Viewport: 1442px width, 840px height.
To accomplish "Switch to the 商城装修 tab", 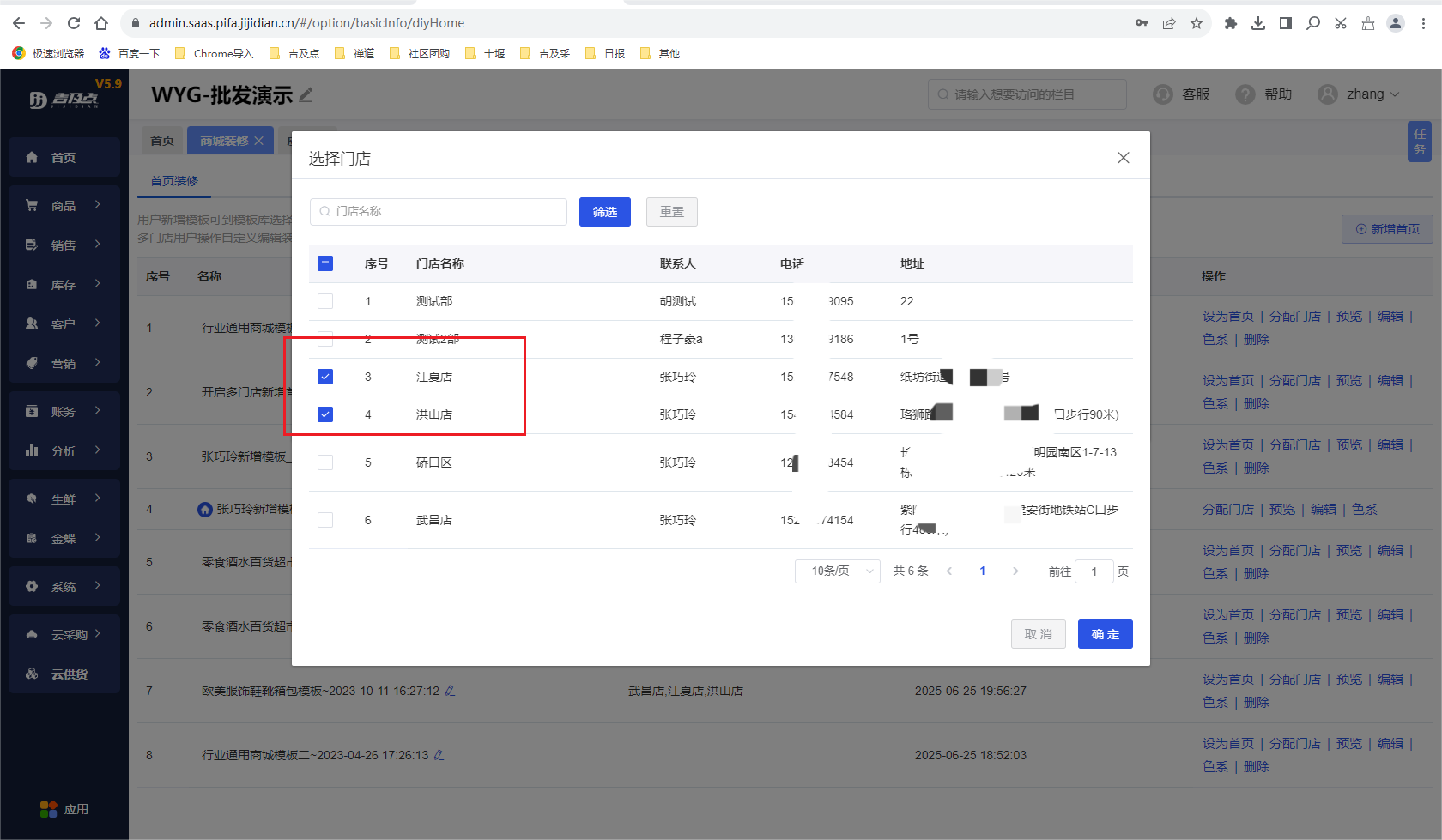I will pos(223,141).
